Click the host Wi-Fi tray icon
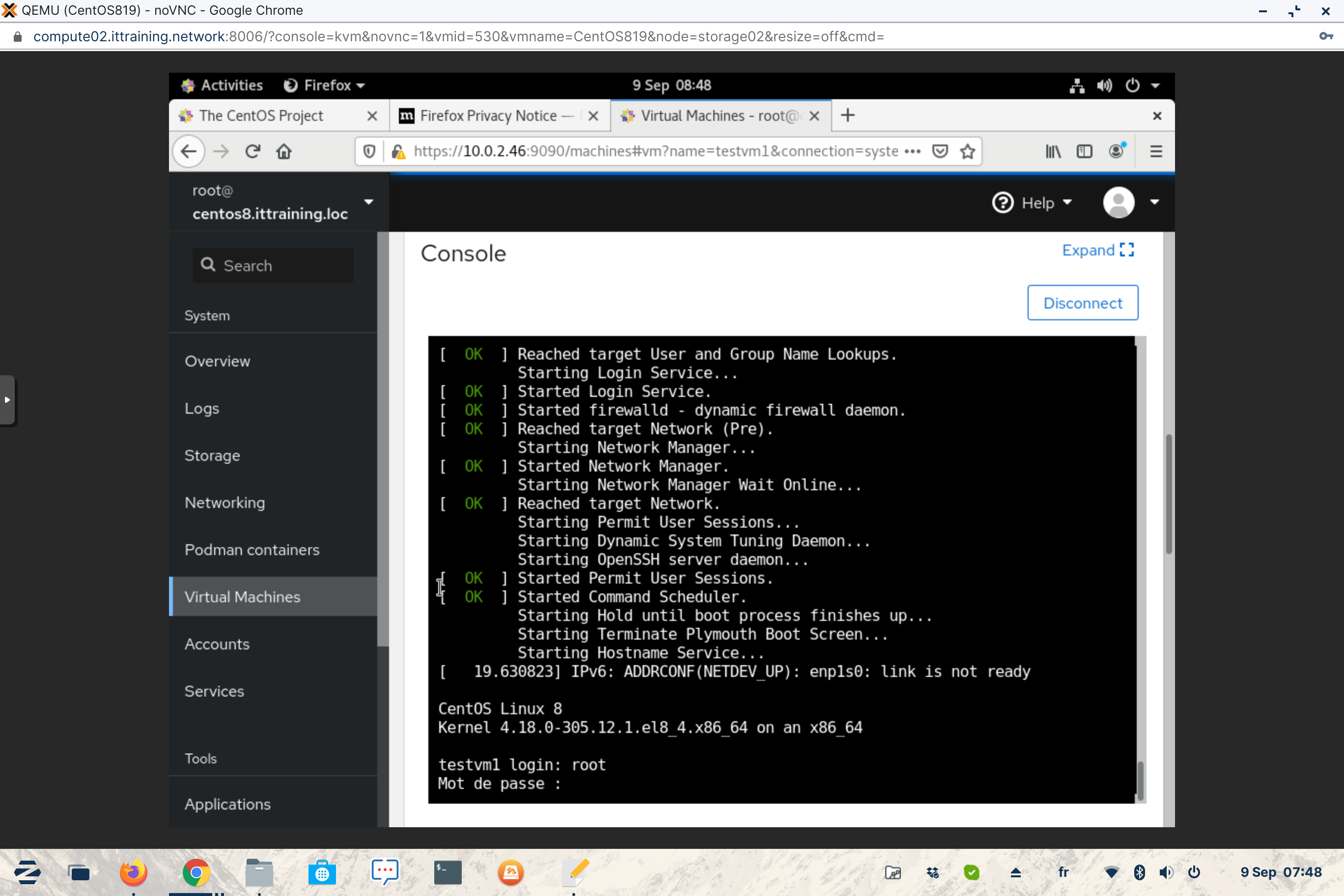Screen dimensions: 1344x896 (x=1111, y=872)
